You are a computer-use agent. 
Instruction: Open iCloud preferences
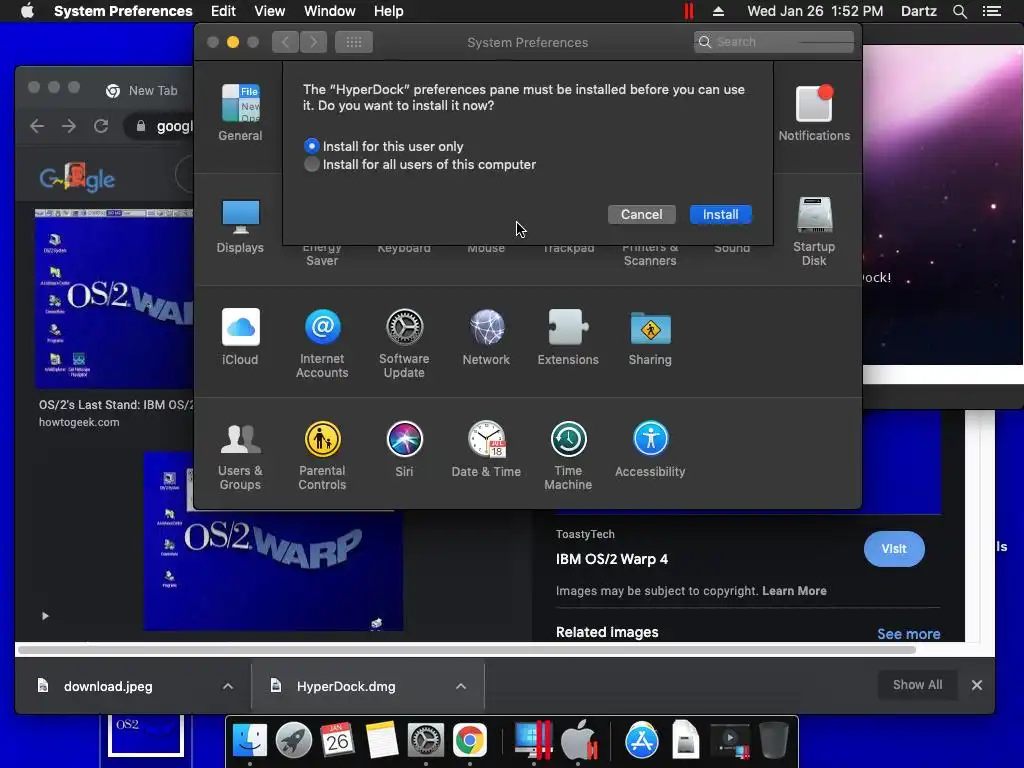(240, 337)
